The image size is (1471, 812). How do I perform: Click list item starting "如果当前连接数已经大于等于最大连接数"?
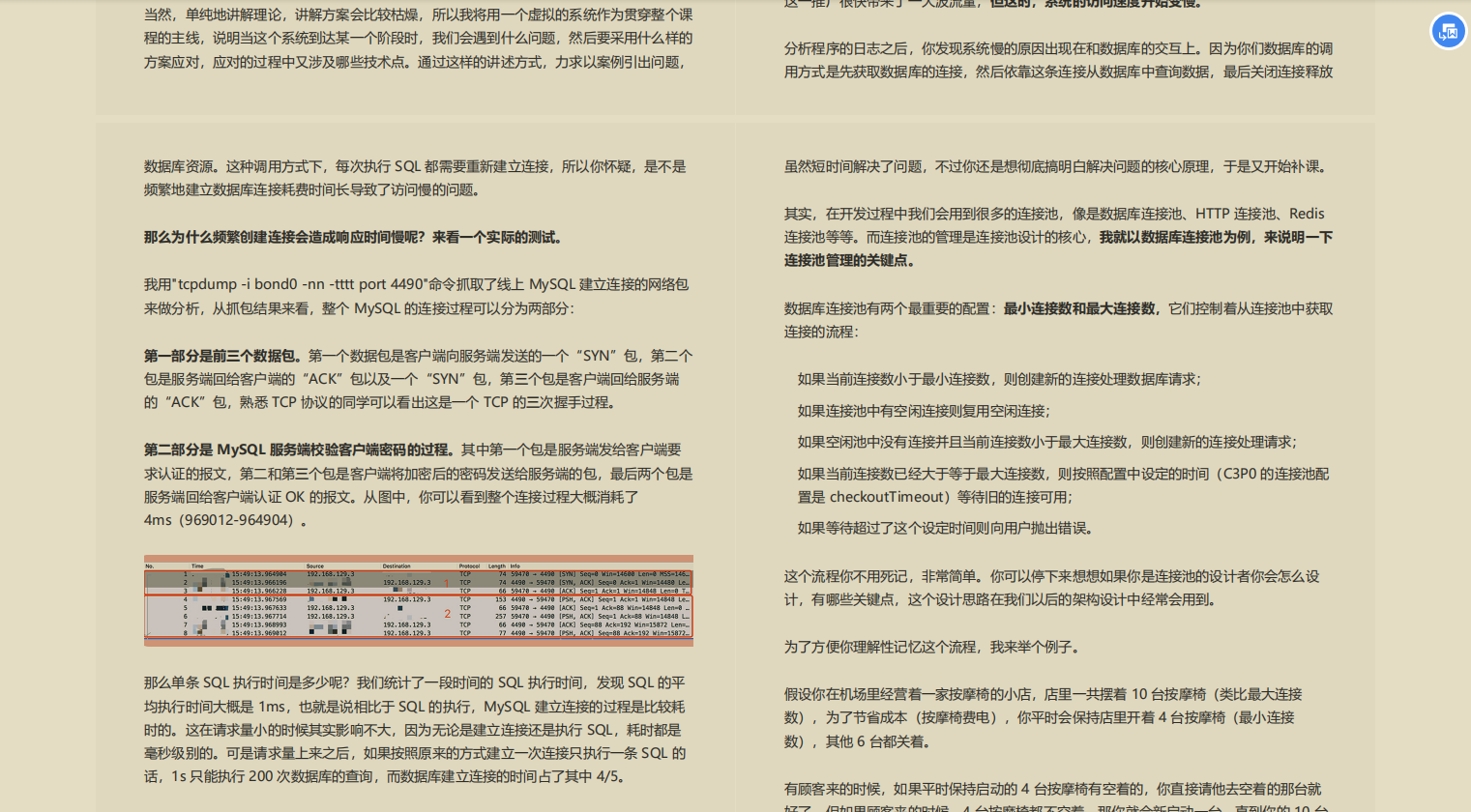click(1064, 474)
